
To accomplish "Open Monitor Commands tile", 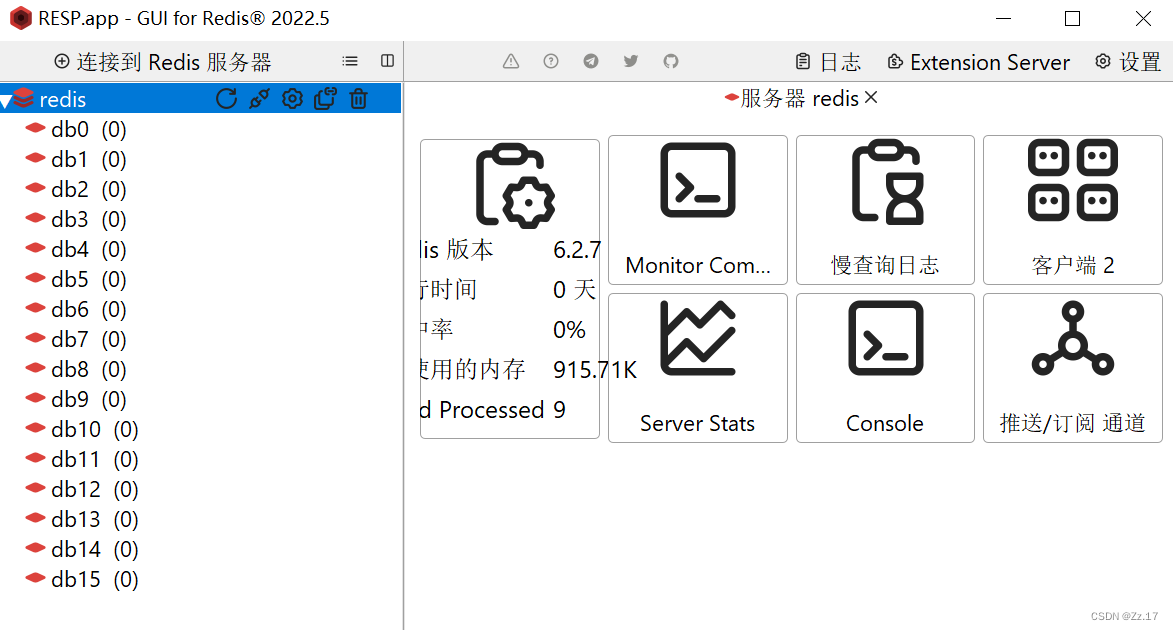I will point(698,210).
